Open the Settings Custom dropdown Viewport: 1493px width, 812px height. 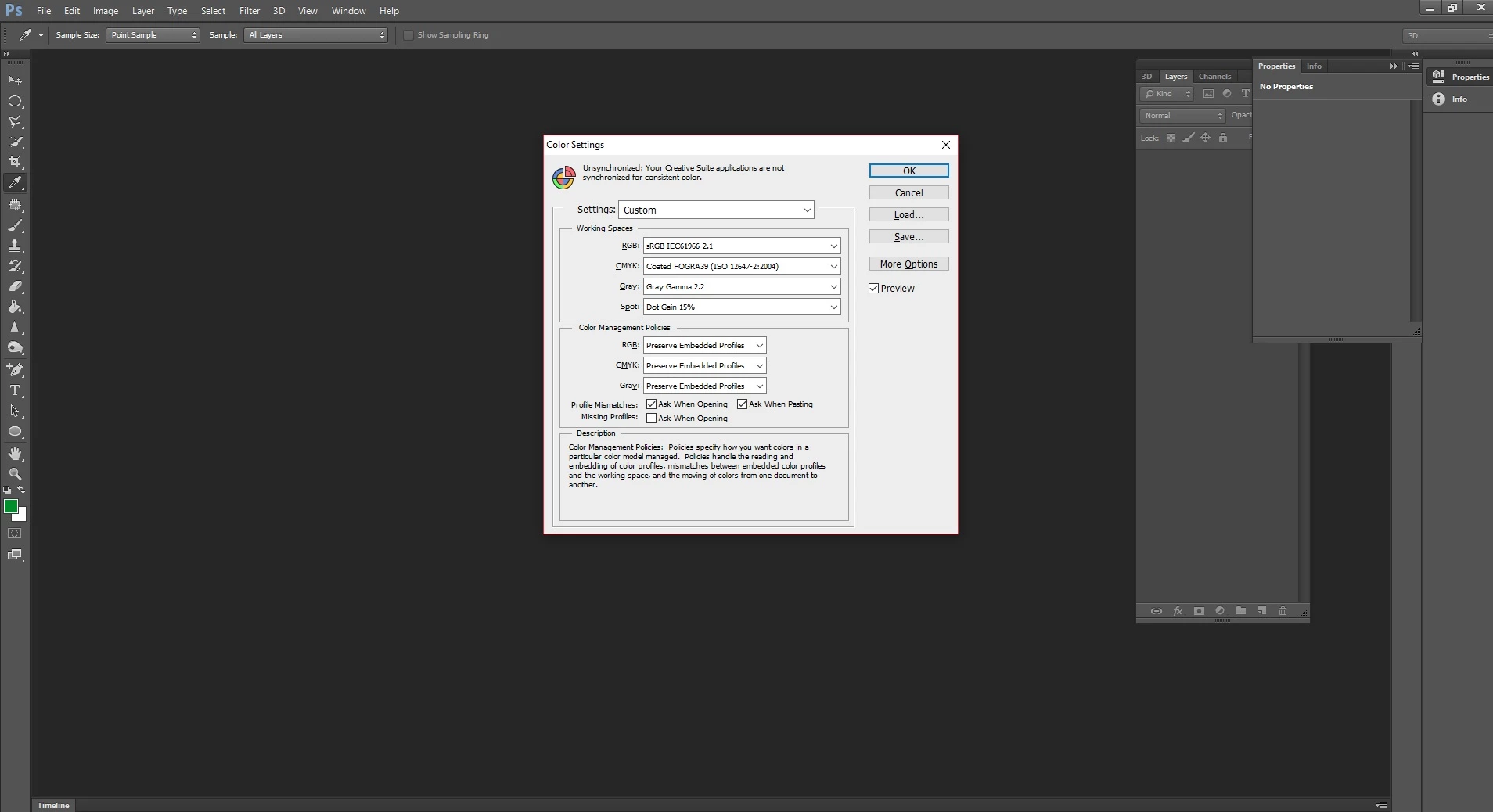point(716,210)
